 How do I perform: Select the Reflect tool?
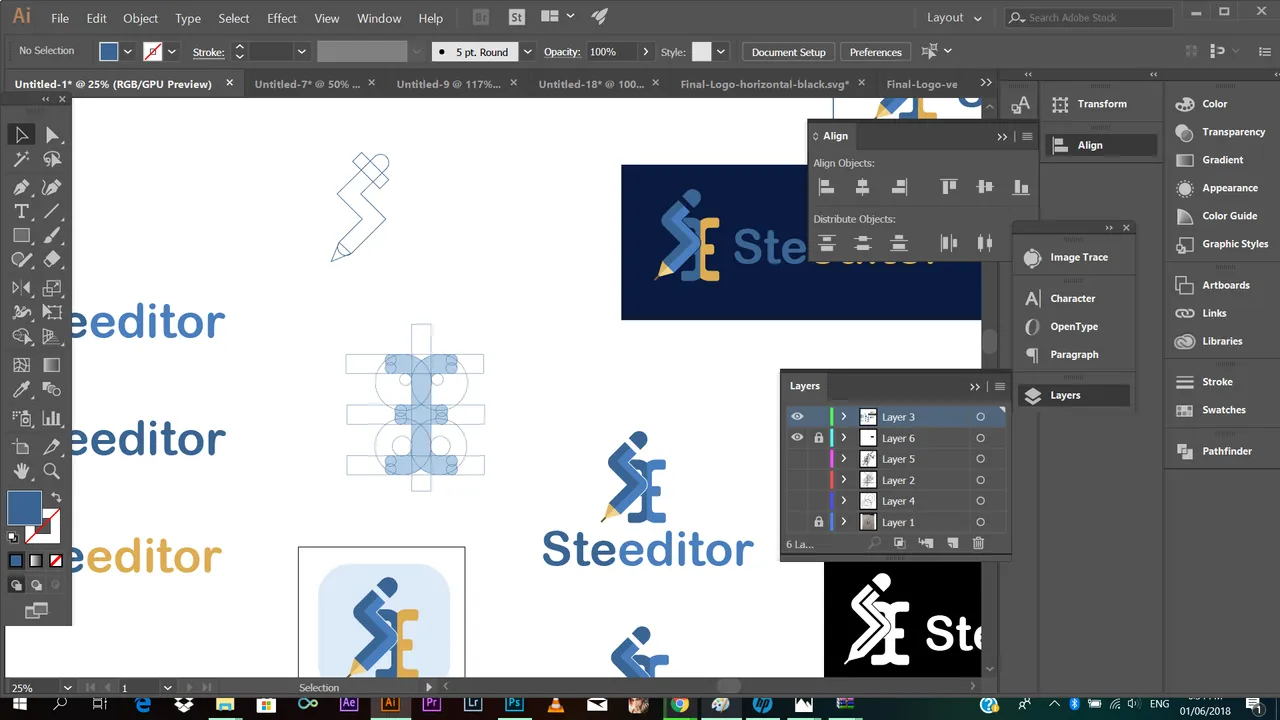(21, 288)
